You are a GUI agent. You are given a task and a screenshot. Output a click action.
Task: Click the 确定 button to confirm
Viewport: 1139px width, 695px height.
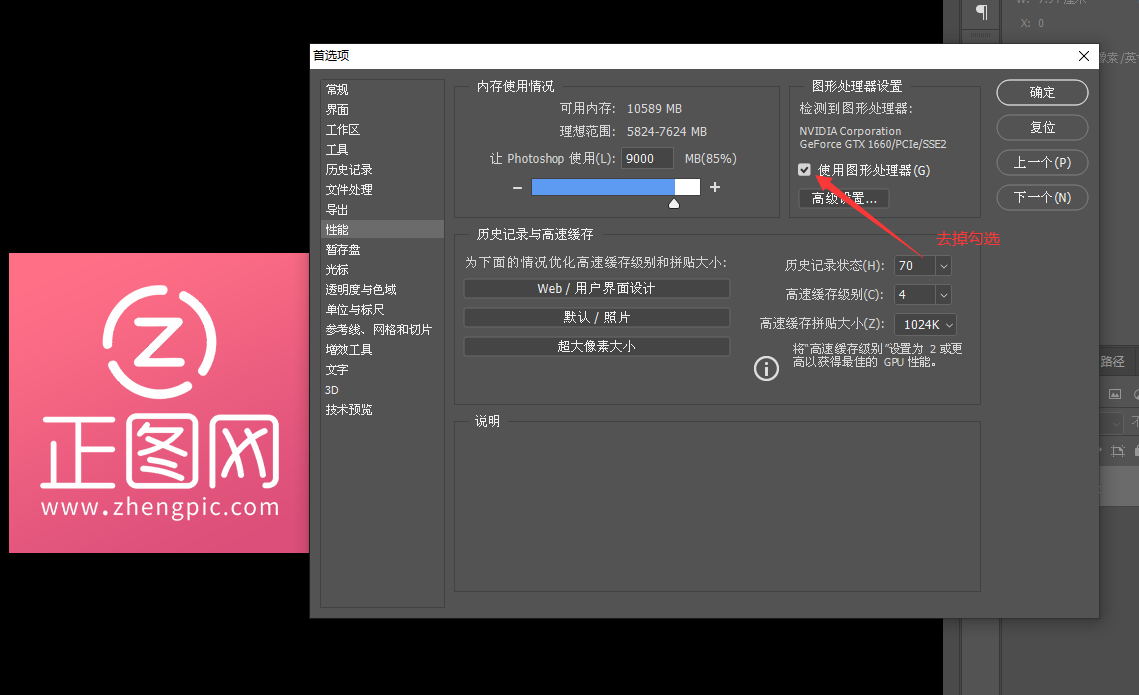coord(1042,92)
